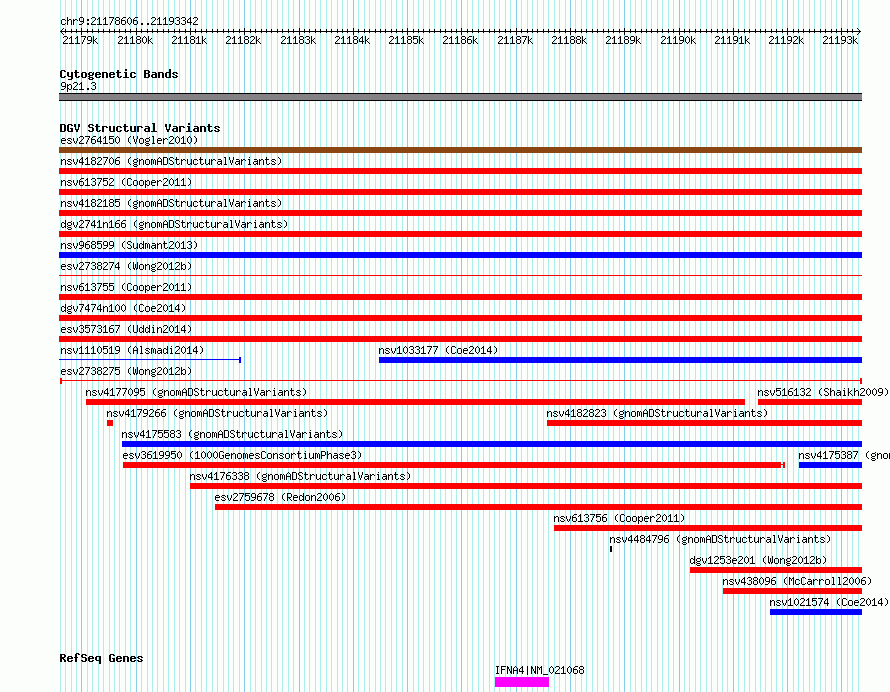Click the red nsv516132 variant bar
Image resolution: width=890 pixels, height=692 pixels.
coord(810,402)
